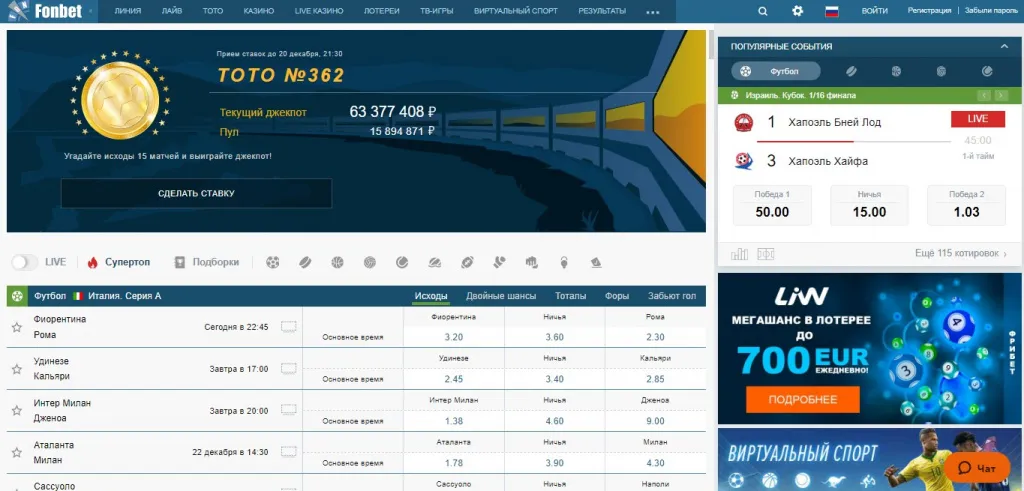Open pitch field view icon in Popular Events
The height and width of the screenshot is (491, 1024).
tap(765, 254)
